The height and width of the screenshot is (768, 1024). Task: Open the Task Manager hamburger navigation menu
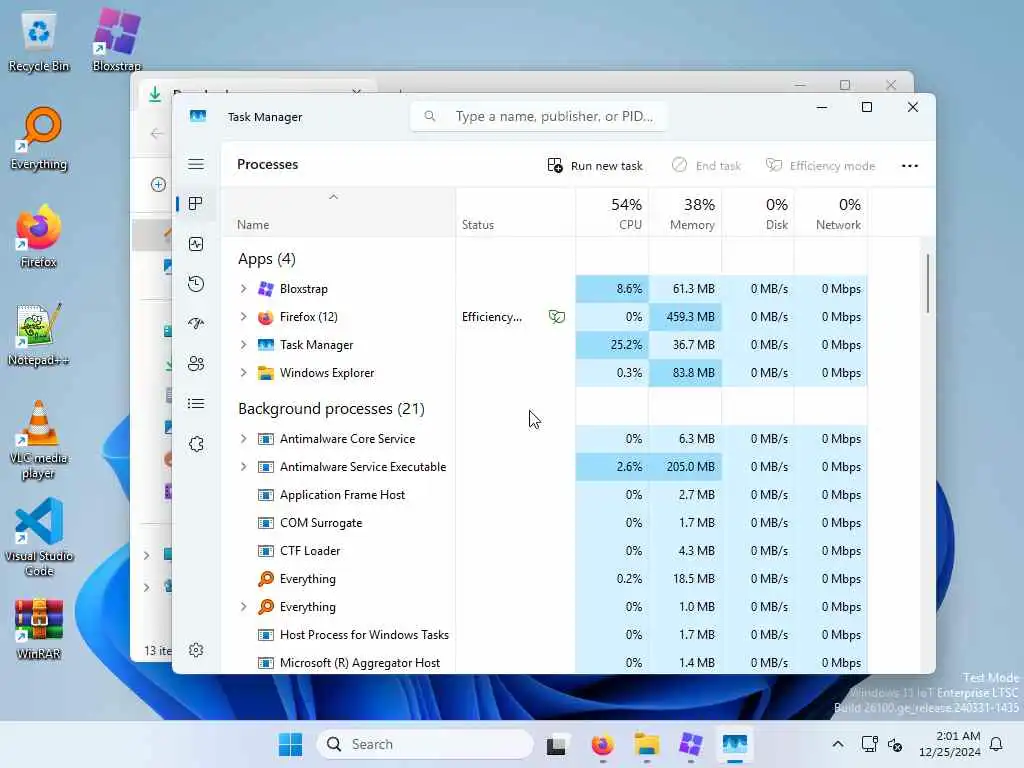point(196,164)
